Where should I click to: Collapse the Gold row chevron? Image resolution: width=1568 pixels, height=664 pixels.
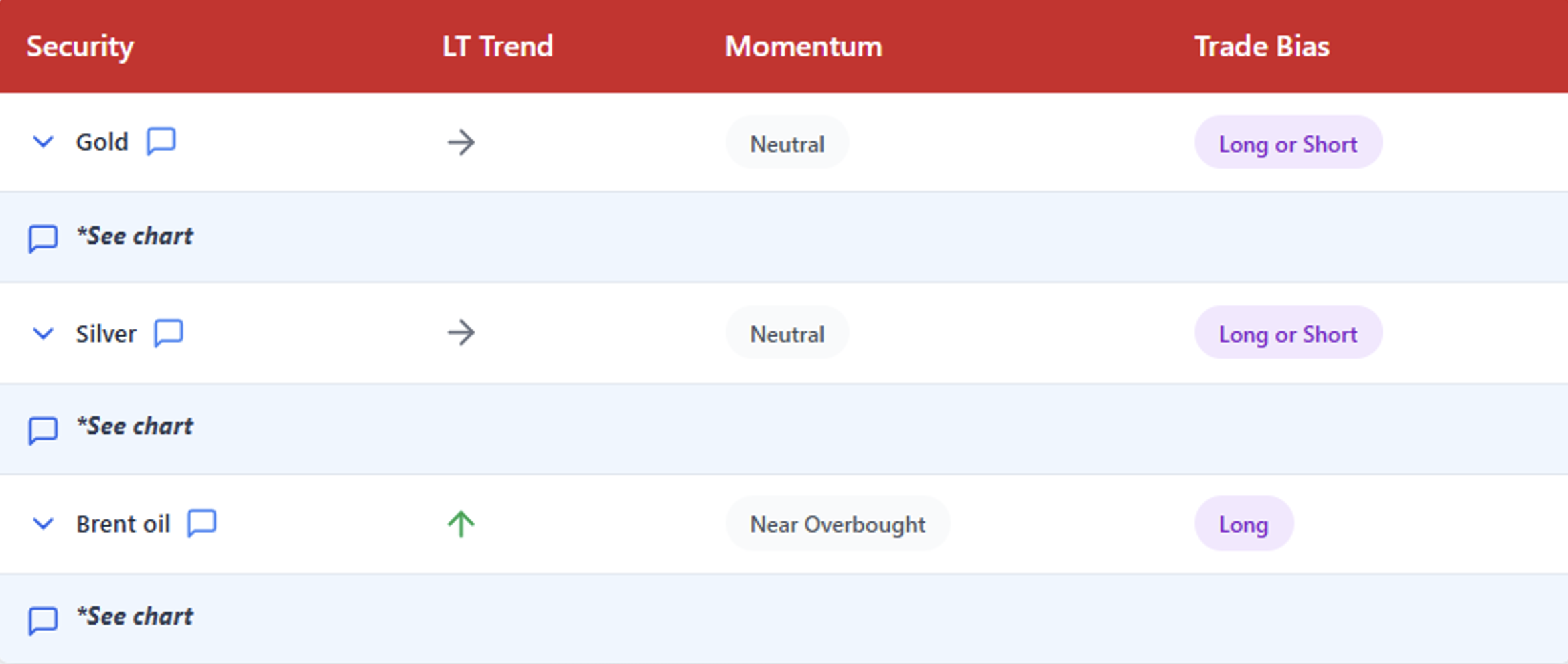44,142
